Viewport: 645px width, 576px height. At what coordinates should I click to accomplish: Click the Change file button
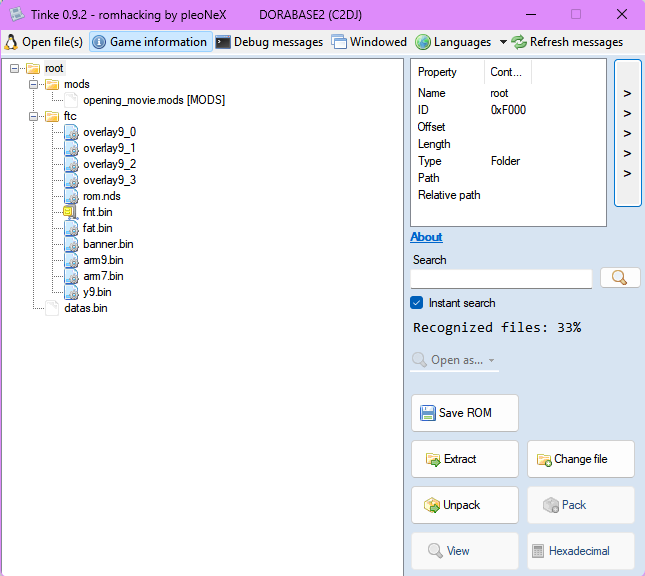[x=581, y=459]
